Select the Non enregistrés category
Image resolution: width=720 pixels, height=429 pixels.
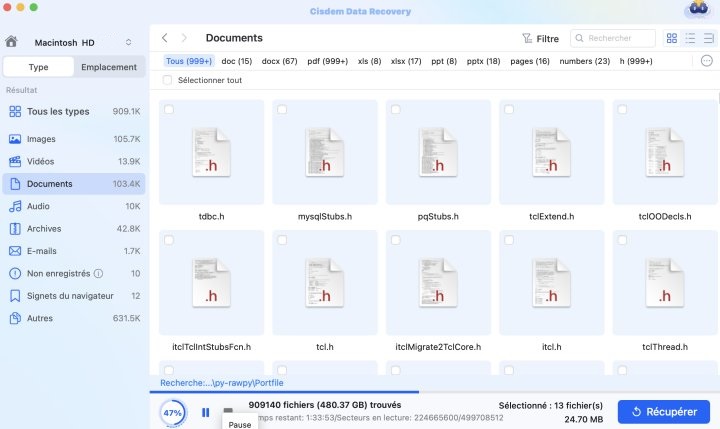74,273
